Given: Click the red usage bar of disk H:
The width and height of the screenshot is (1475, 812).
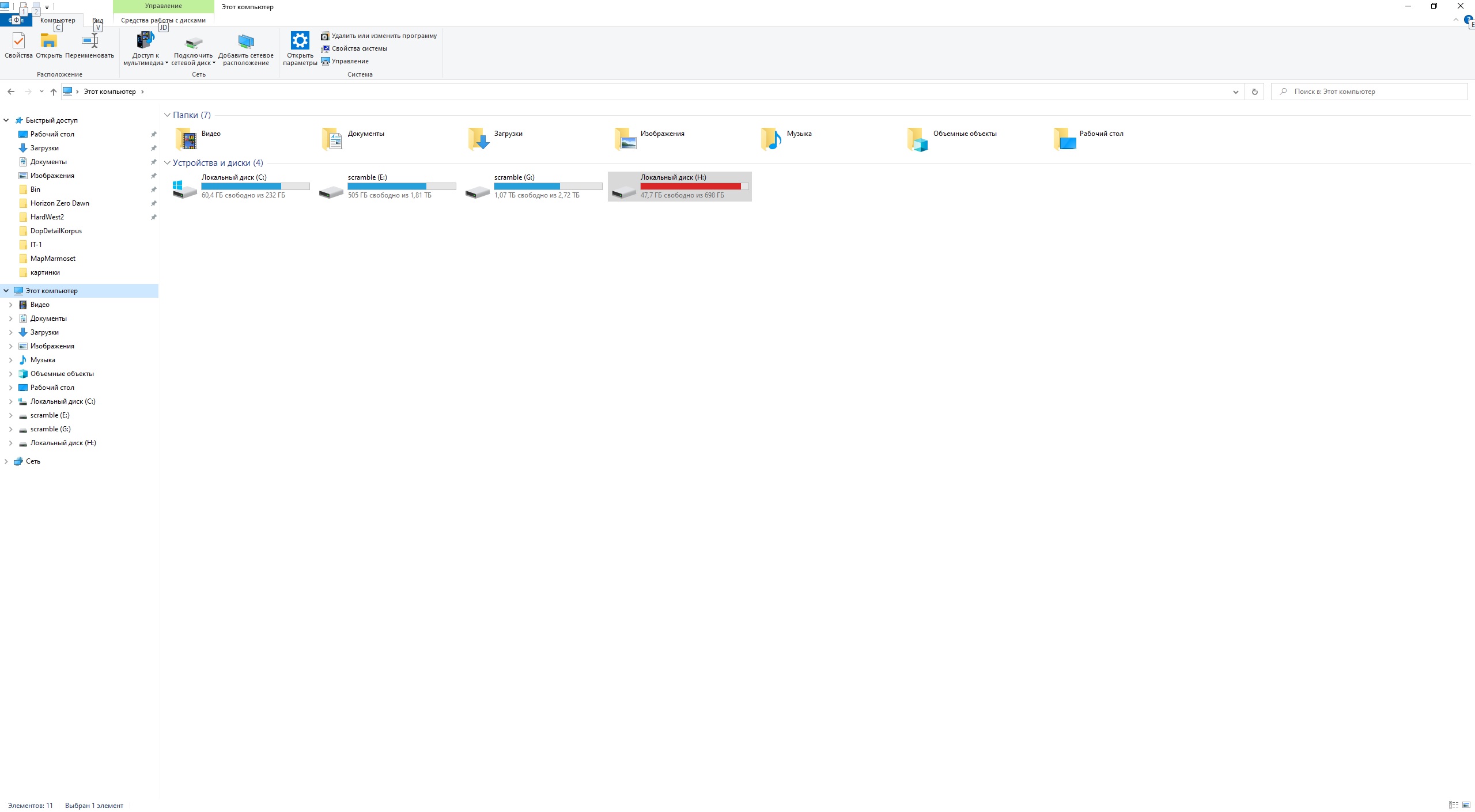Looking at the screenshot, I should [690, 186].
